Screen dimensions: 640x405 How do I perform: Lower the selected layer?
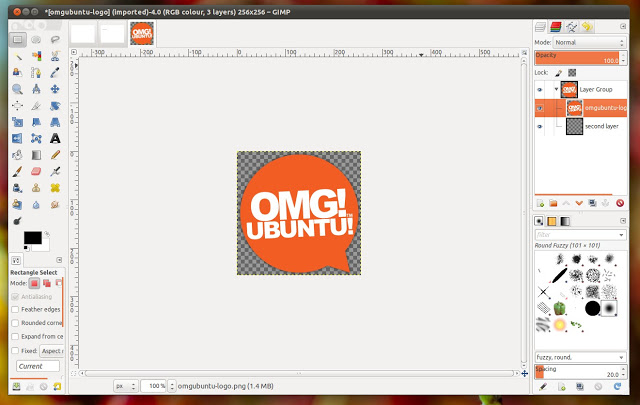[579, 203]
